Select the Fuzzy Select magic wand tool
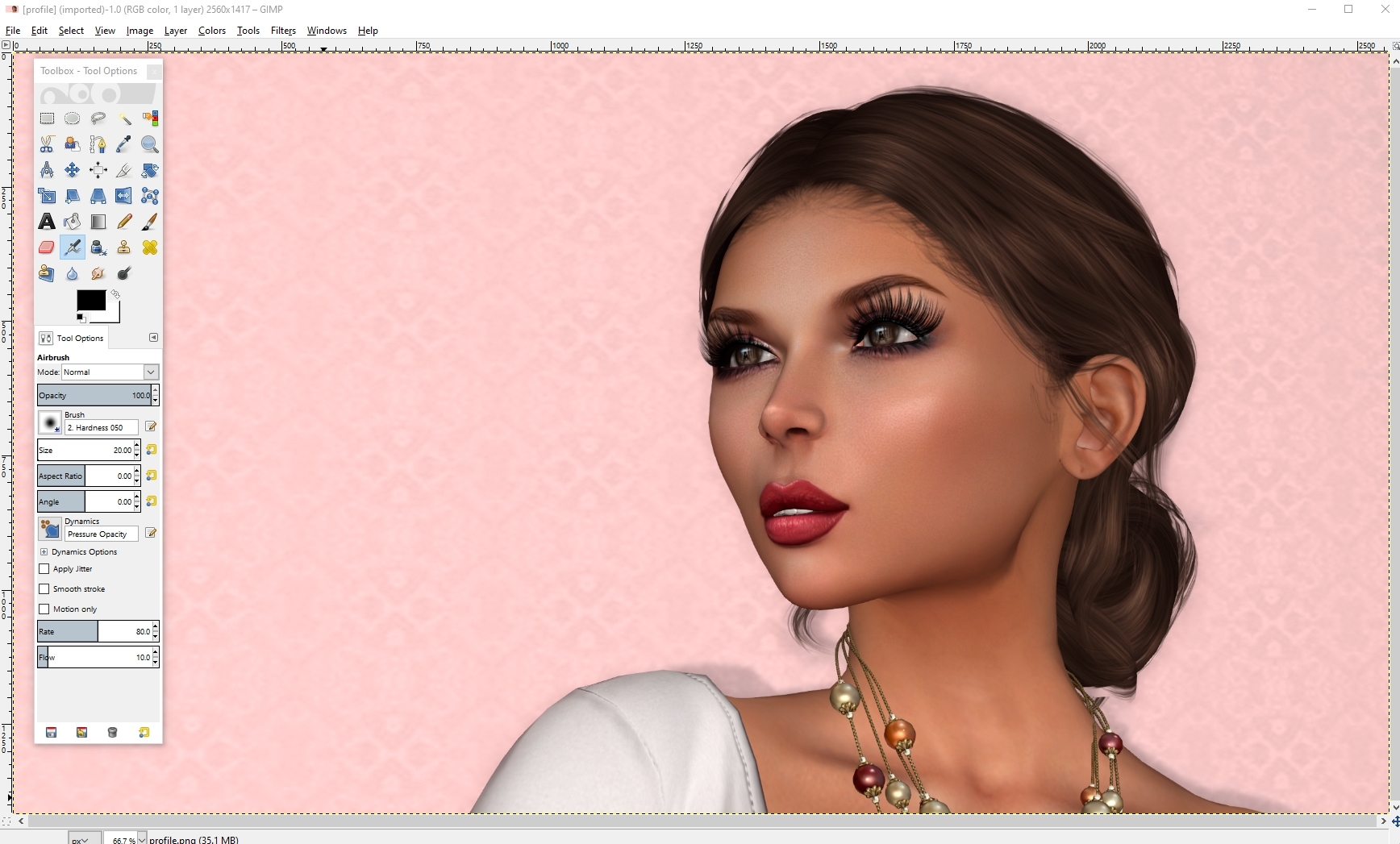 pos(124,118)
